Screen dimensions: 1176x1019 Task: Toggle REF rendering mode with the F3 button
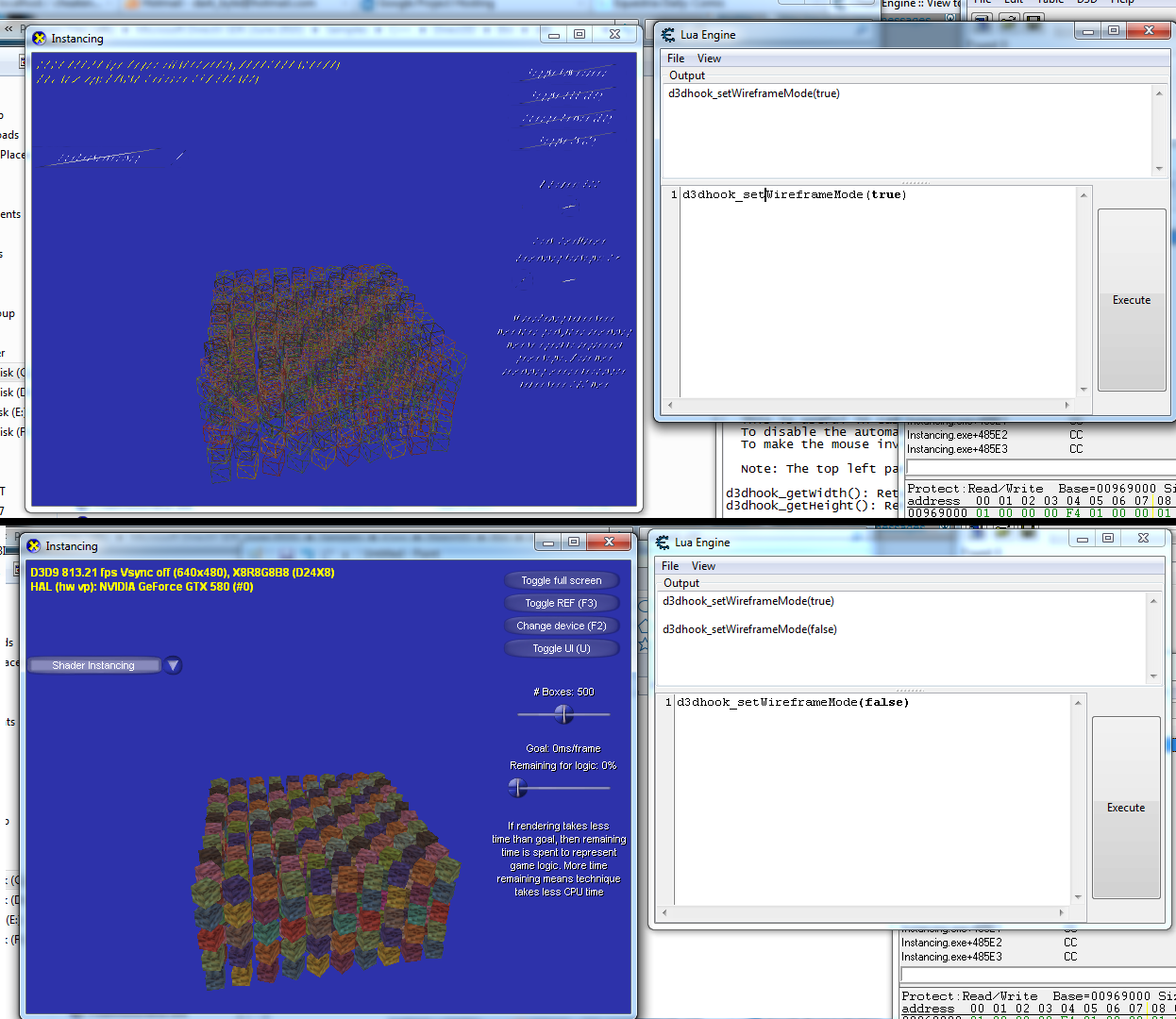[x=562, y=602]
